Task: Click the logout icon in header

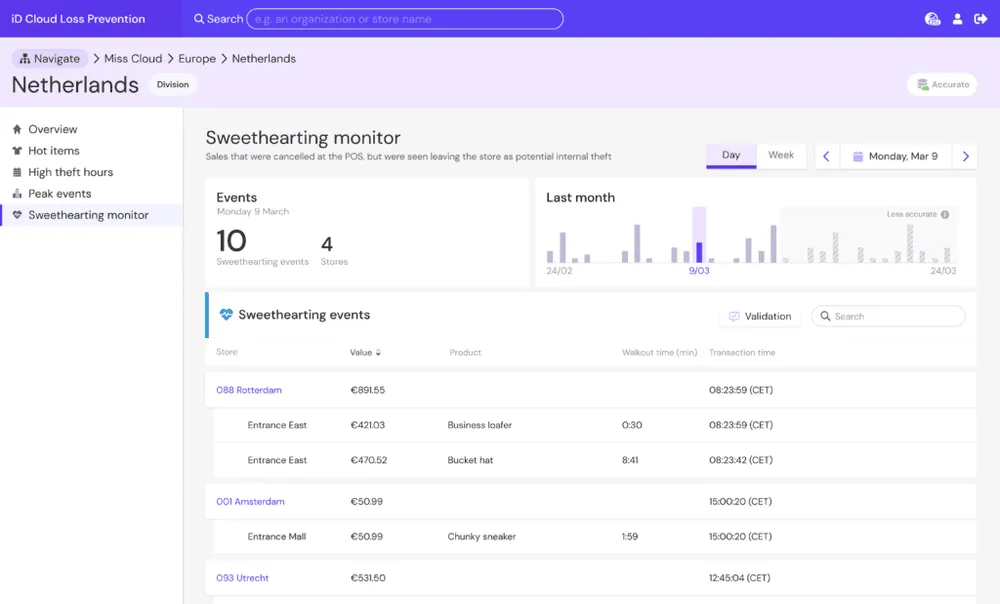Action: pos(981,19)
